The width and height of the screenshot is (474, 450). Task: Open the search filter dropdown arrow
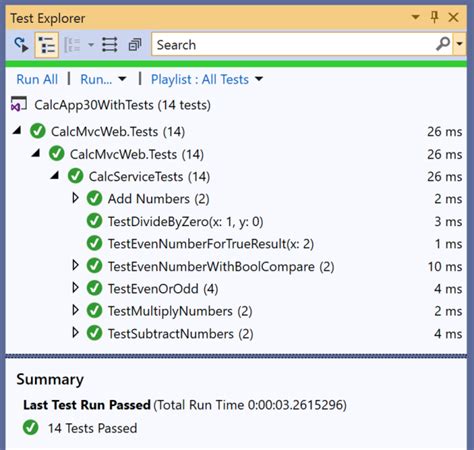coord(459,44)
